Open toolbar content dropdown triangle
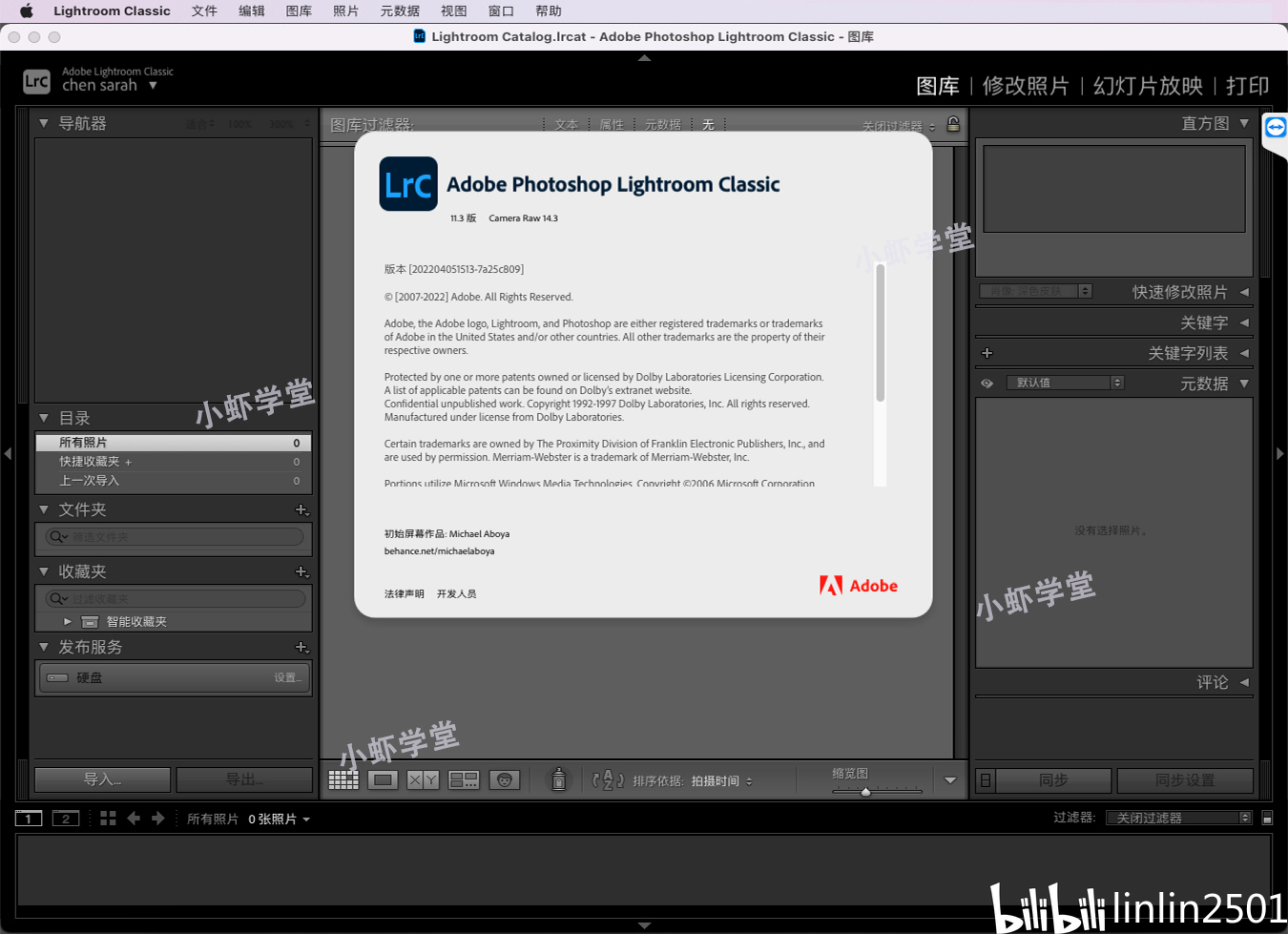Image resolution: width=1288 pixels, height=934 pixels. [x=950, y=780]
